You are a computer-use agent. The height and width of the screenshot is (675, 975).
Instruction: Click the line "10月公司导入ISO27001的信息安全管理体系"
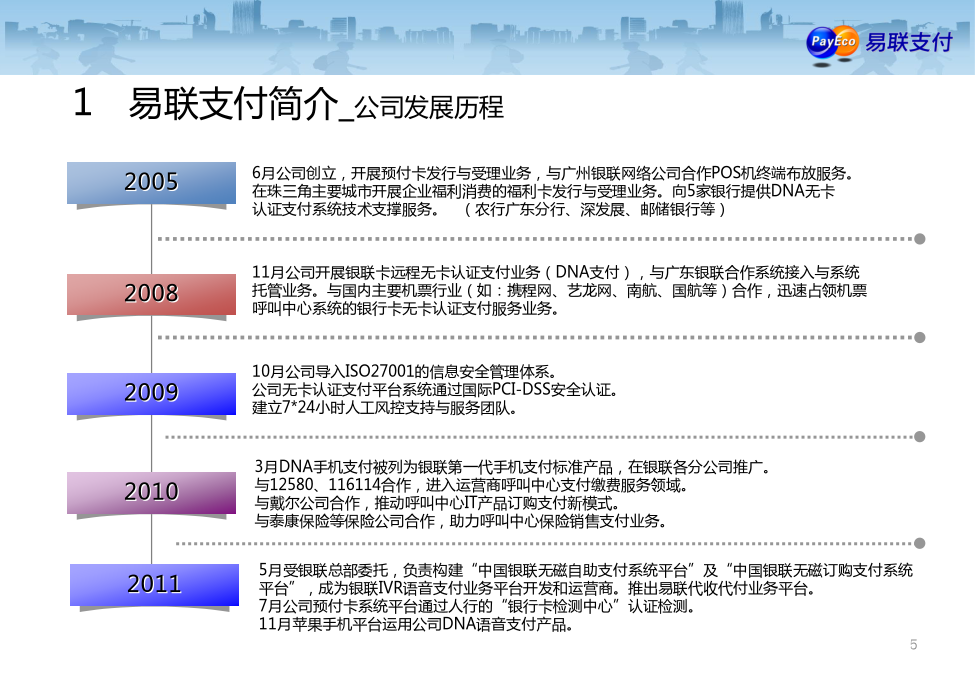coord(404,372)
